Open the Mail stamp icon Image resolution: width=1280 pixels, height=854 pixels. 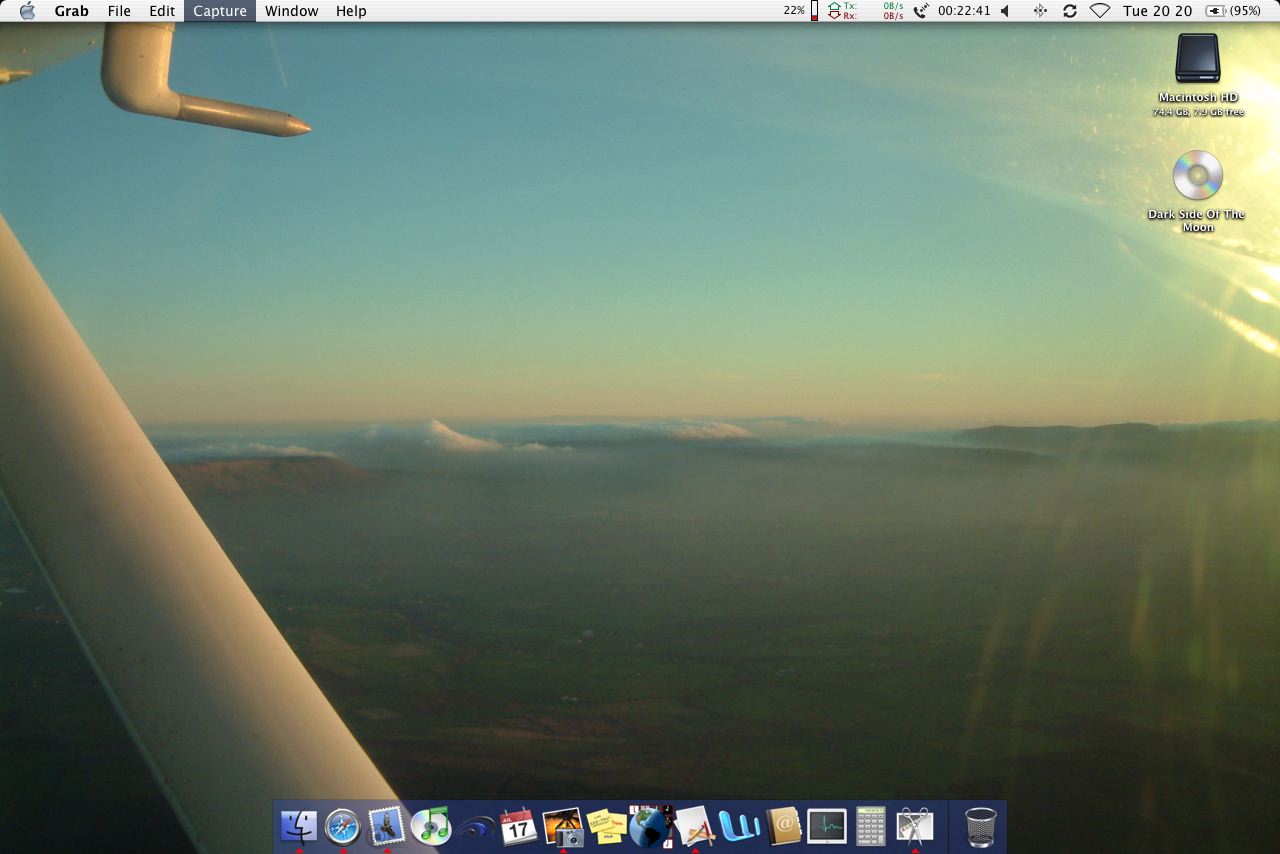387,826
